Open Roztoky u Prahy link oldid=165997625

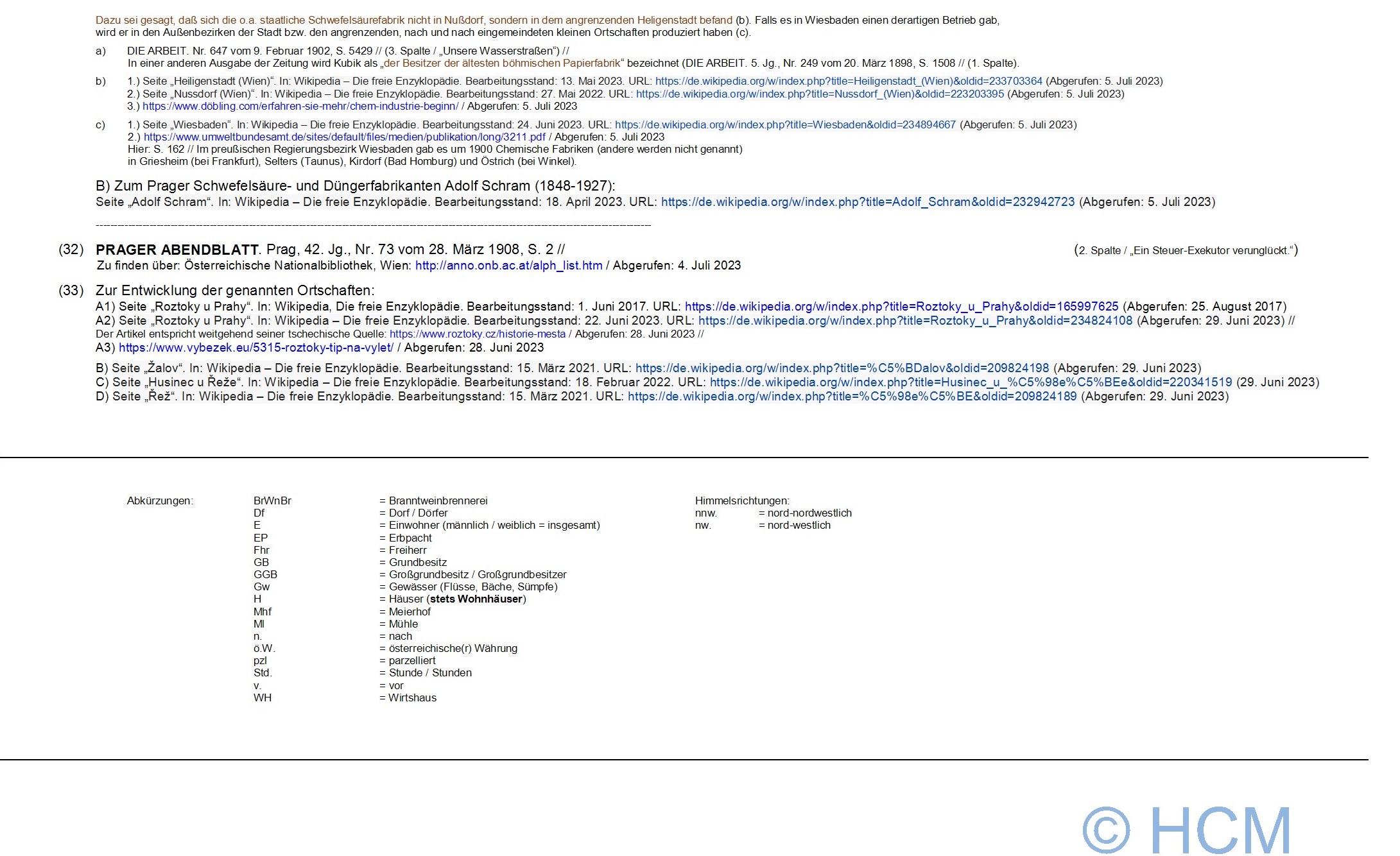click(901, 307)
